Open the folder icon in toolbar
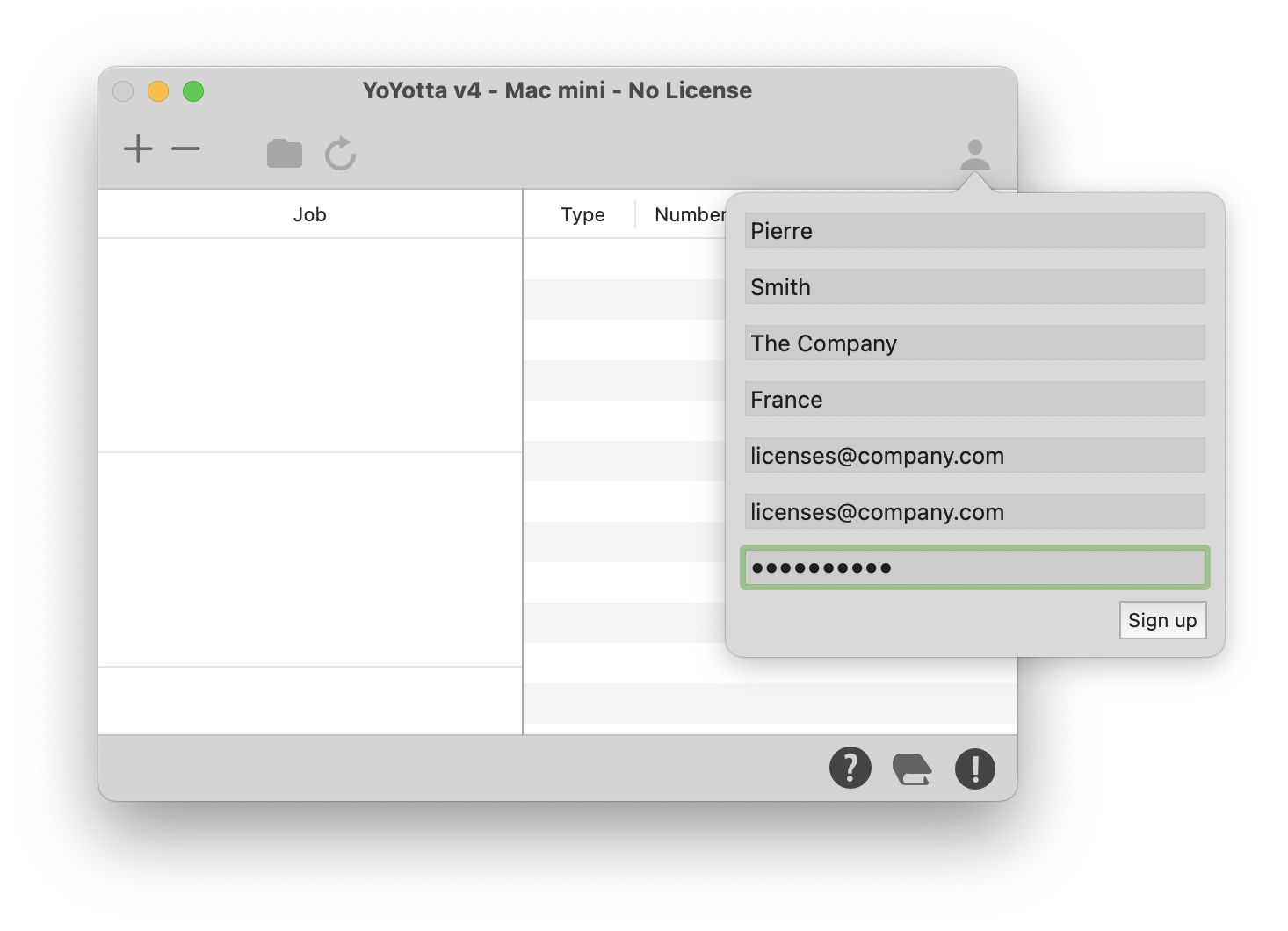The height and width of the screenshot is (931, 1288). [x=285, y=154]
